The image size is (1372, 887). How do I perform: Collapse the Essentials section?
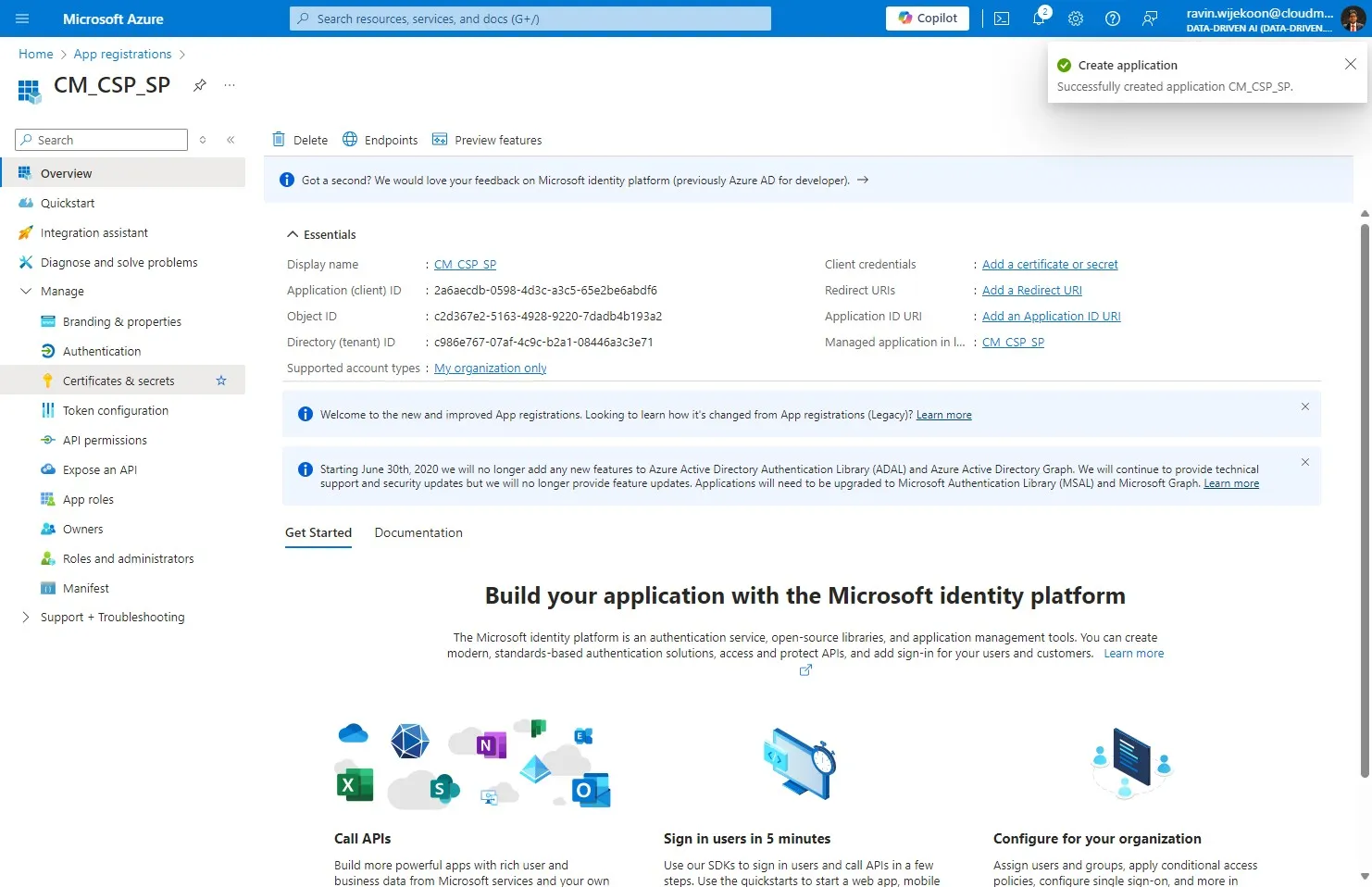click(293, 234)
